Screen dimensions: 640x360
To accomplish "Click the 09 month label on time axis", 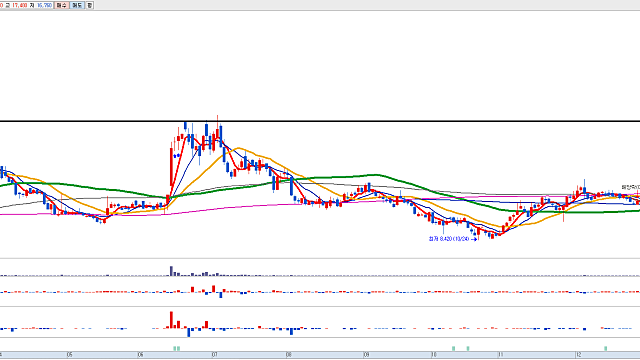I will pyautogui.click(x=366, y=355).
